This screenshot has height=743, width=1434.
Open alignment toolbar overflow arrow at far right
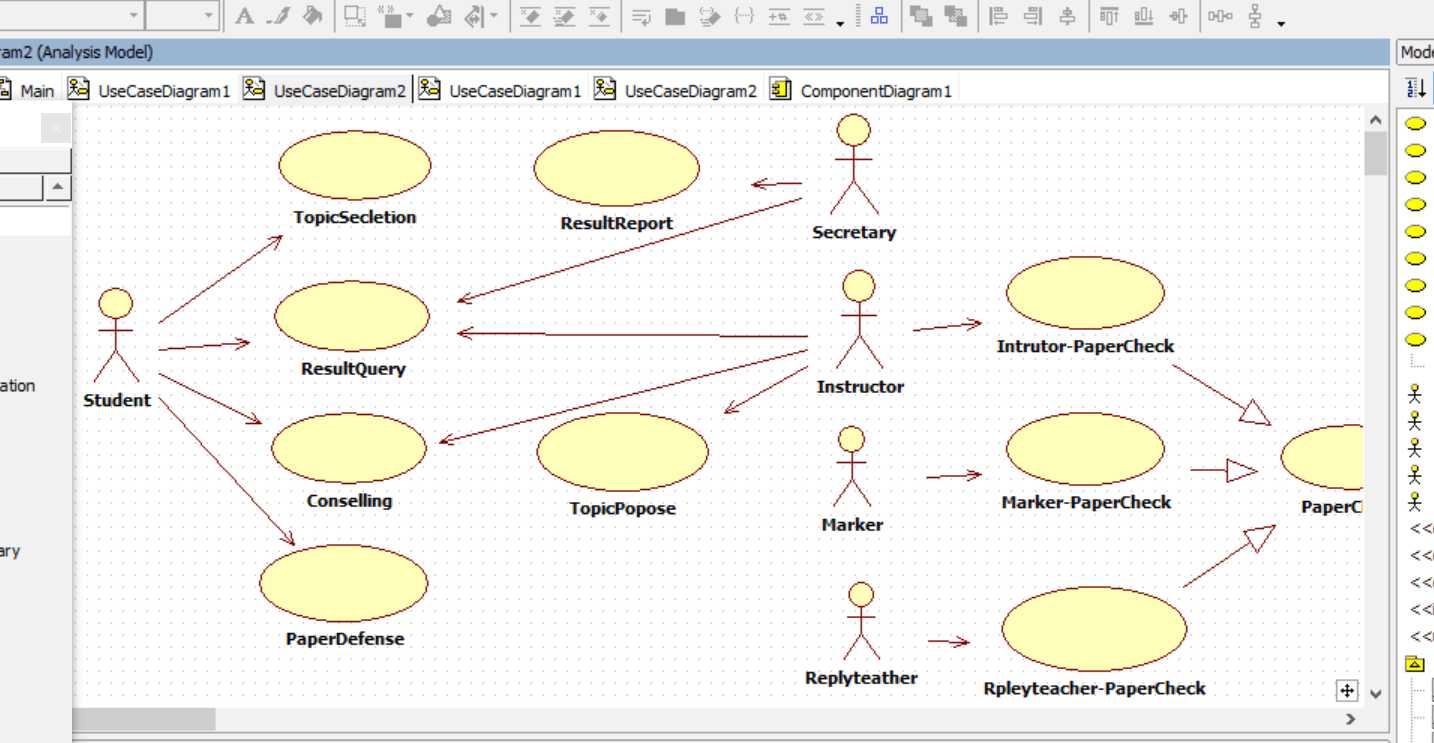point(1281,22)
